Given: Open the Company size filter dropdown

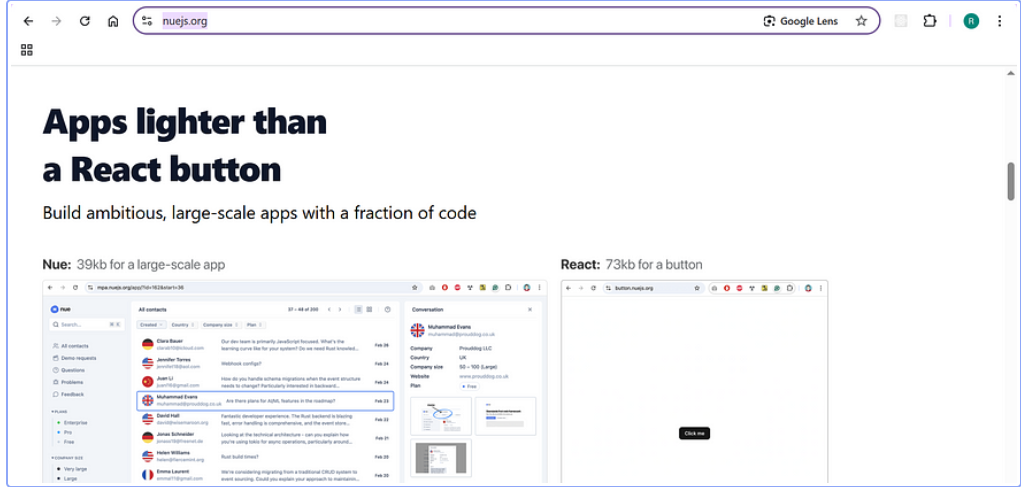Looking at the screenshot, I should (220, 324).
